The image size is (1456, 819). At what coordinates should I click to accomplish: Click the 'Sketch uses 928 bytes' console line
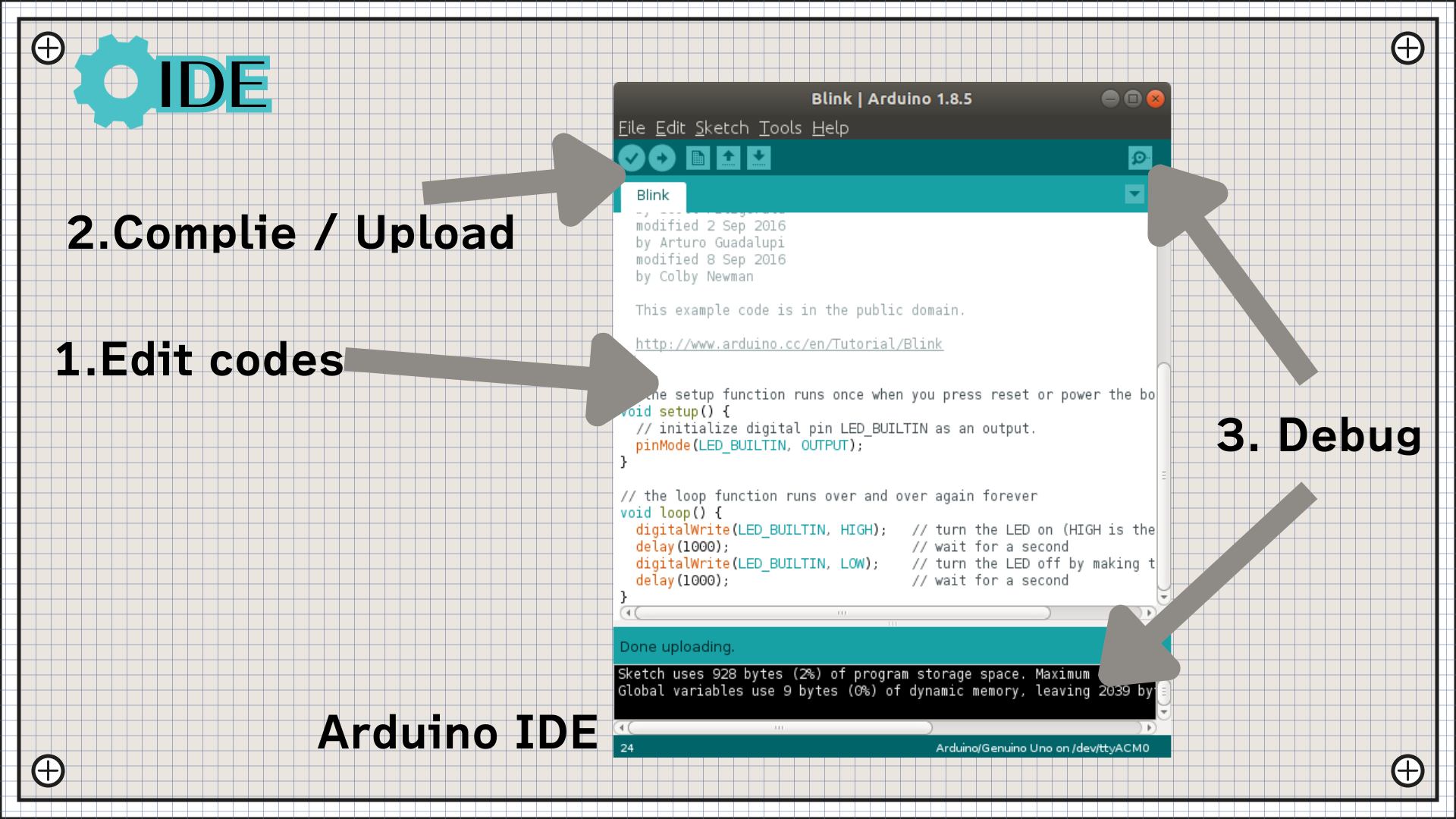tap(853, 674)
